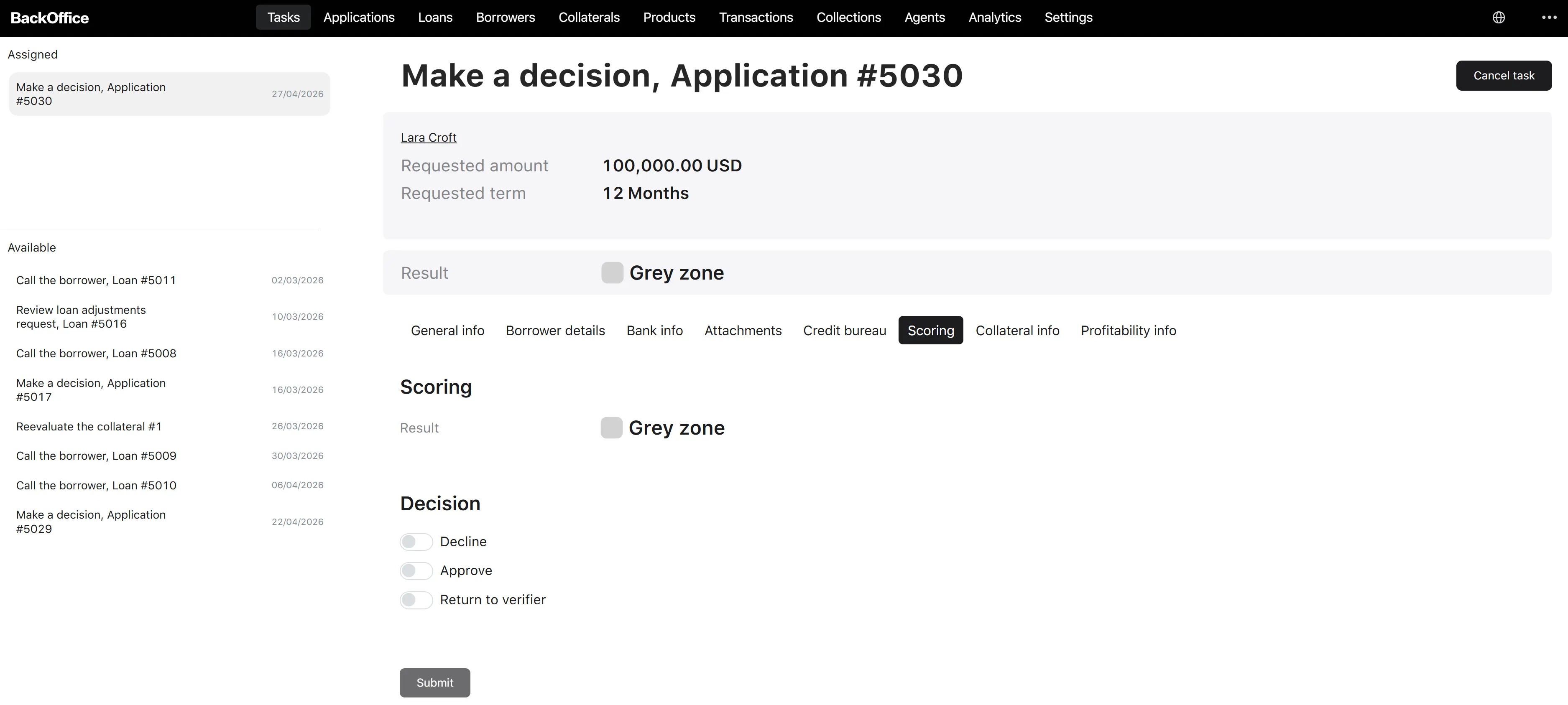Click the 12 Months requested term value
Image resolution: width=1568 pixels, height=705 pixels.
coord(646,193)
